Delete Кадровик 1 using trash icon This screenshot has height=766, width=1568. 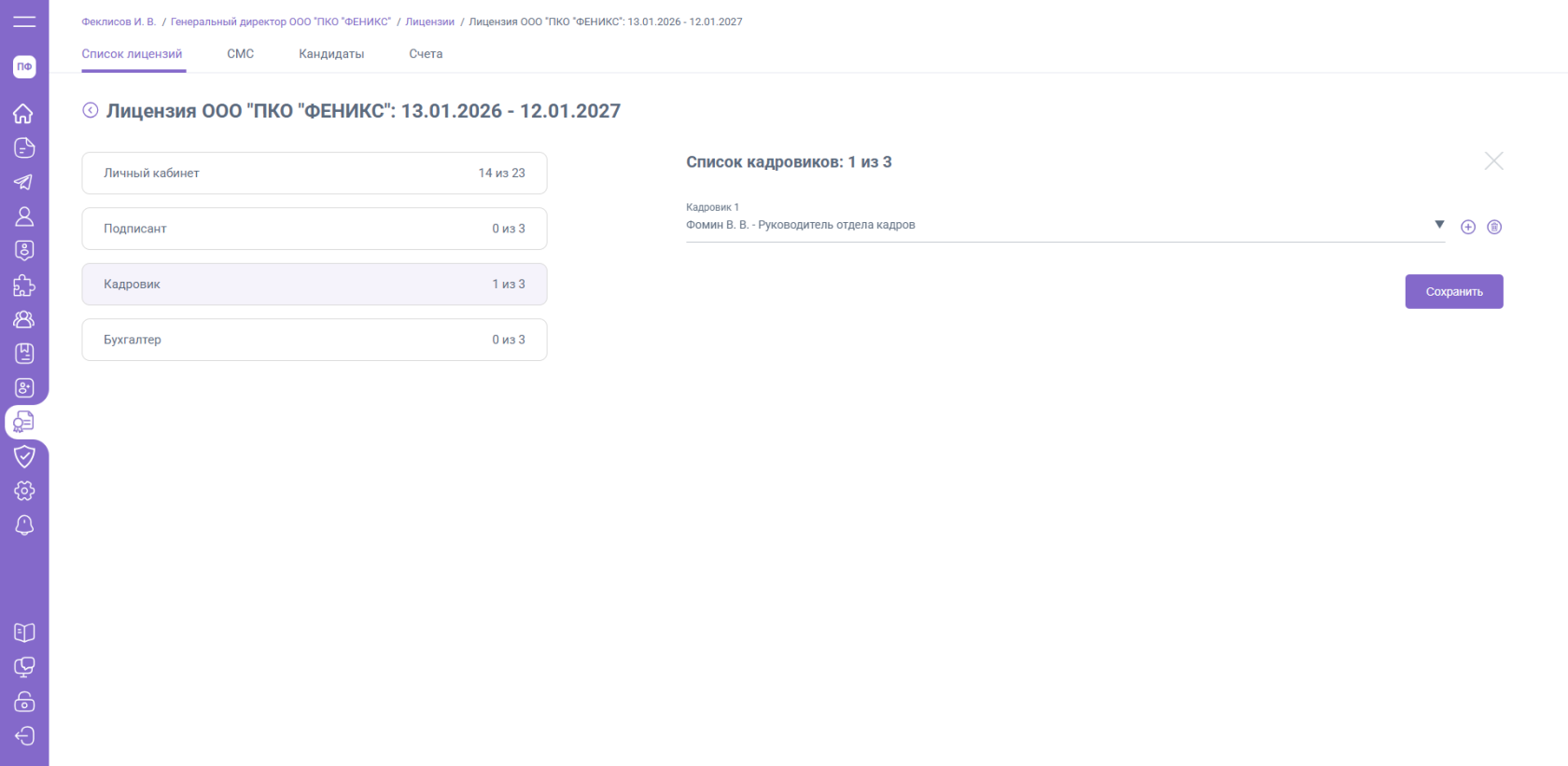click(1494, 227)
